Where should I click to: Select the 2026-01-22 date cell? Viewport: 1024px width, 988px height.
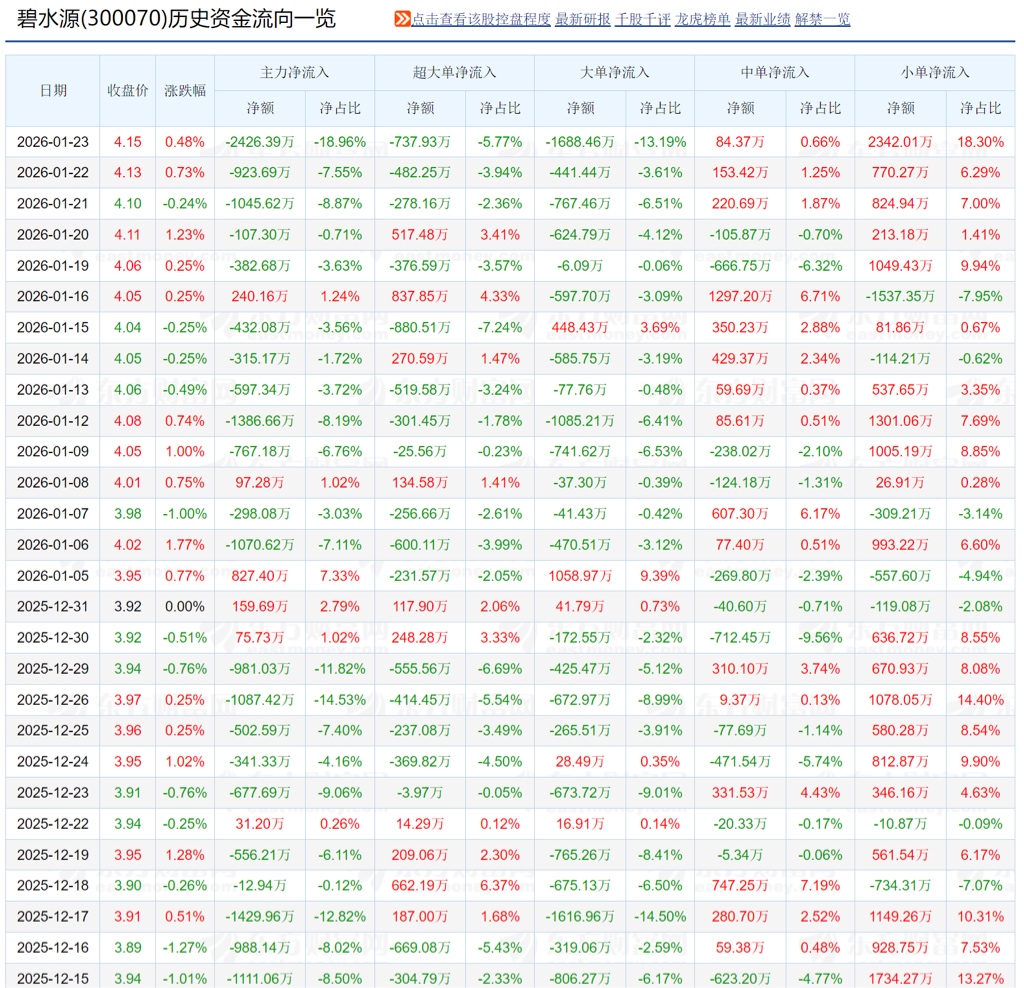pyautogui.click(x=53, y=172)
